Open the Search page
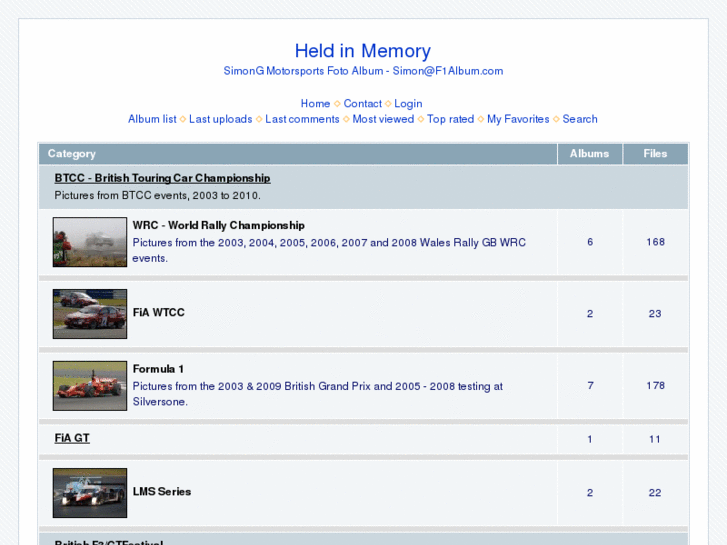727x545 pixels. click(580, 119)
